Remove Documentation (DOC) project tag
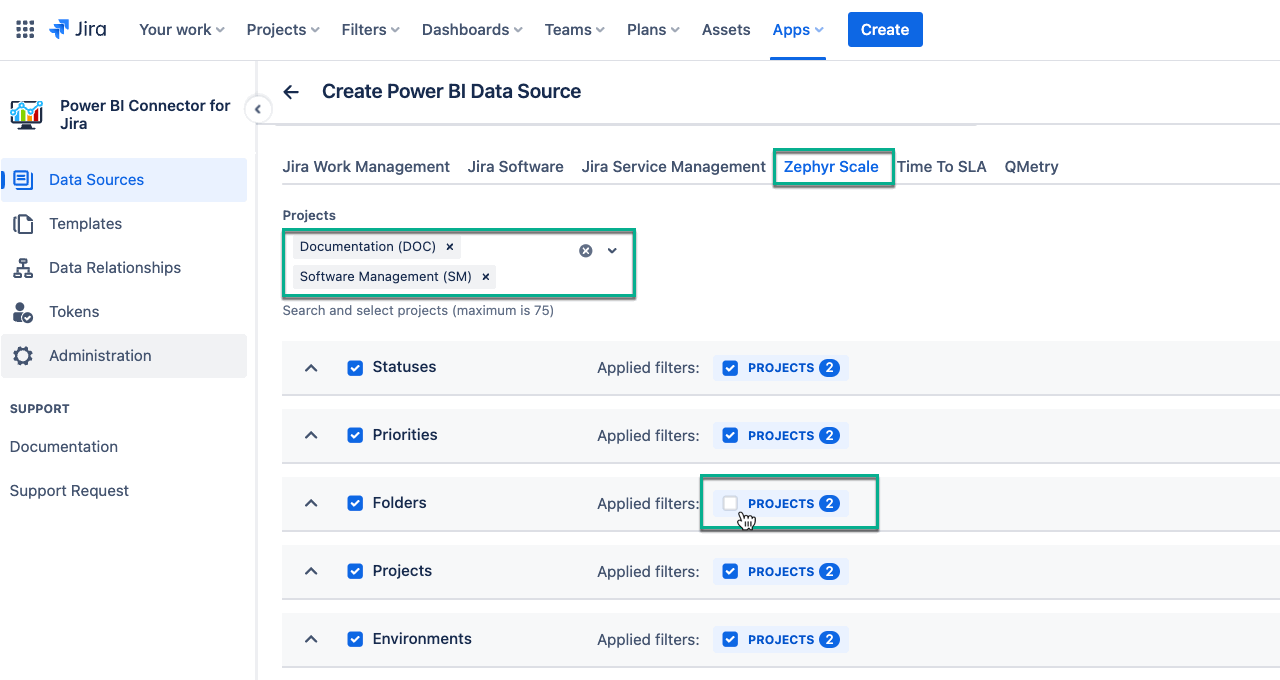The height and width of the screenshot is (680, 1280). (450, 247)
